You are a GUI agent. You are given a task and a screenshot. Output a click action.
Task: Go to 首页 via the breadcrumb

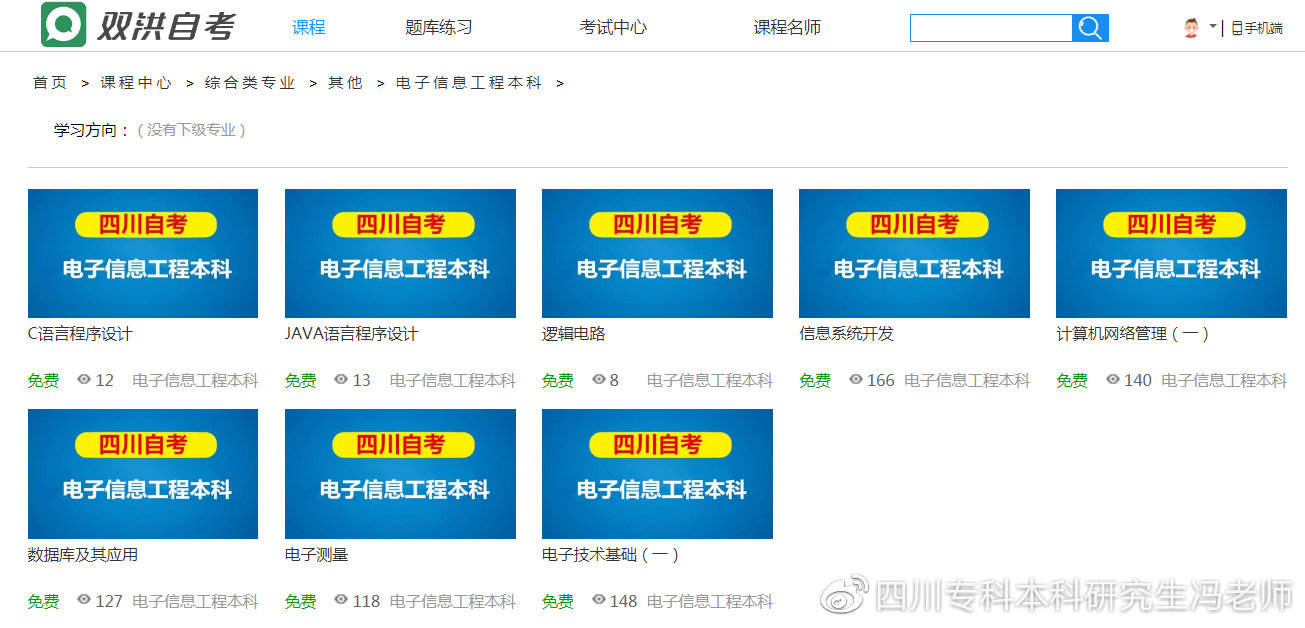pyautogui.click(x=50, y=83)
